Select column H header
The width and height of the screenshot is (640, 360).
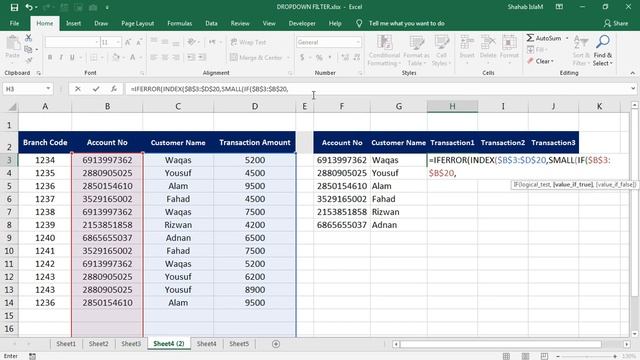[452, 107]
